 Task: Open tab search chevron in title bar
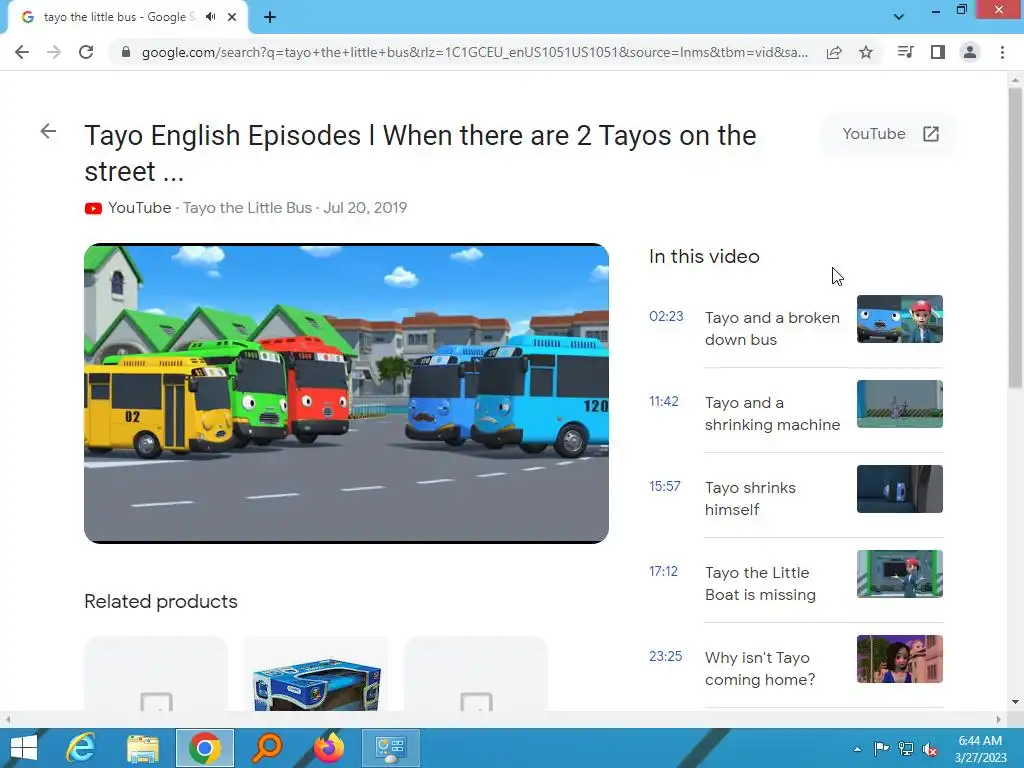899,17
